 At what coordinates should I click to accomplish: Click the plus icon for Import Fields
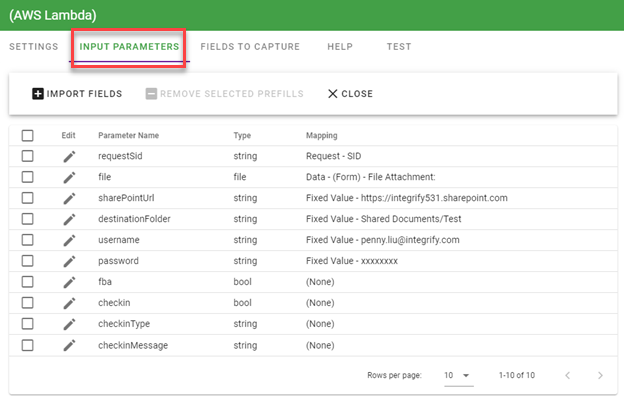(38, 94)
